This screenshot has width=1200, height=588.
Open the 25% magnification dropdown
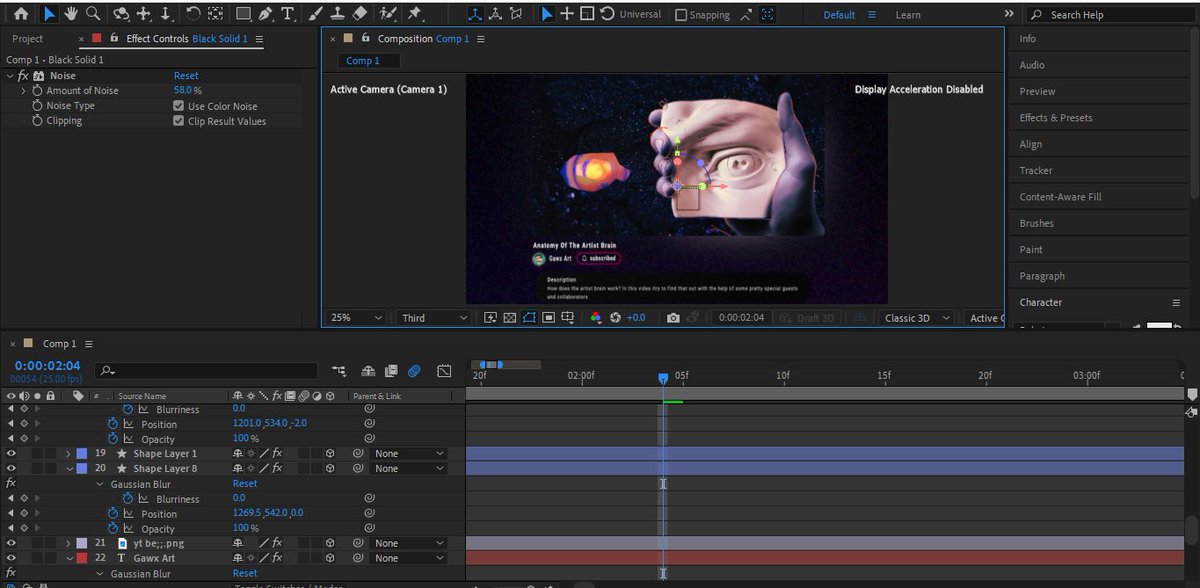(355, 317)
